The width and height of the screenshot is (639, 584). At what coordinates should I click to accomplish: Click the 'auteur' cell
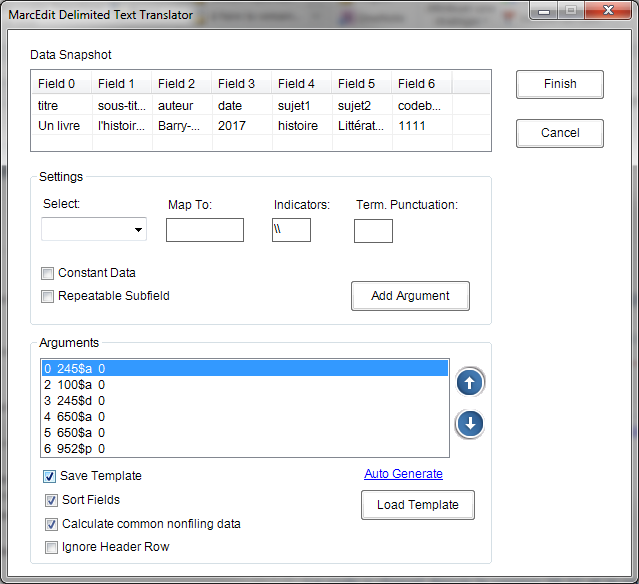point(181,106)
